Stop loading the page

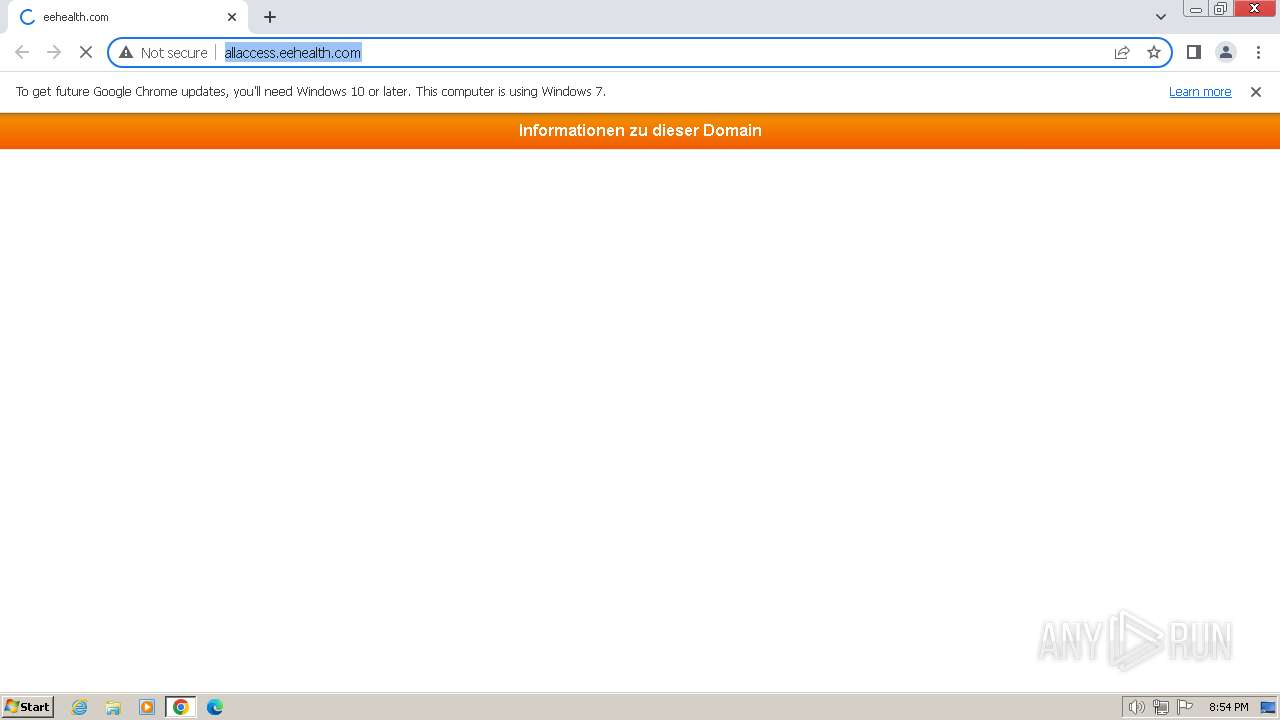point(86,52)
